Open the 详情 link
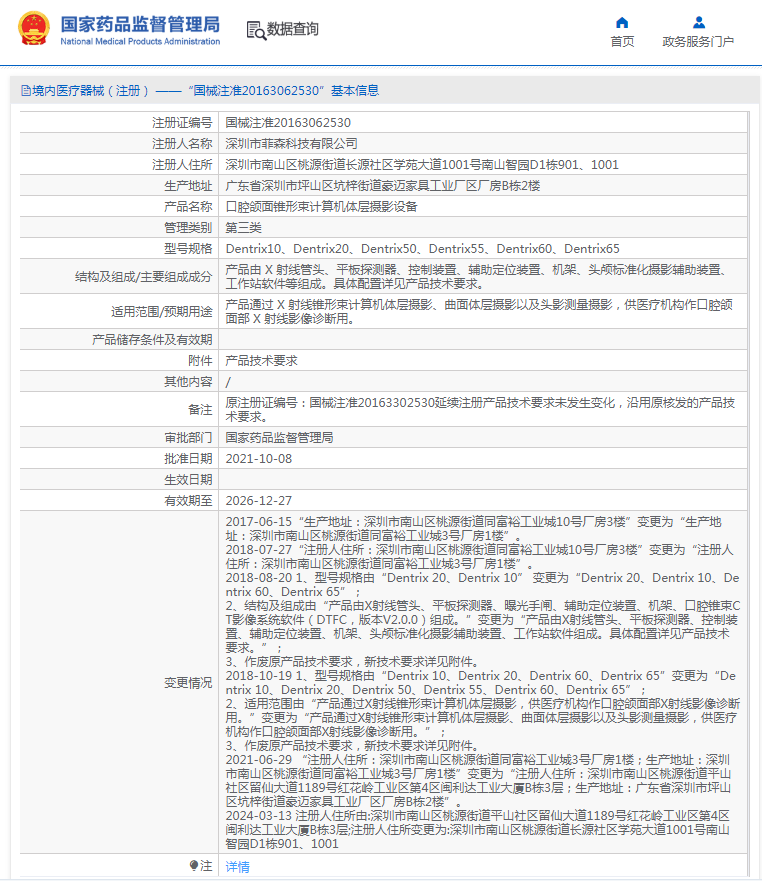The height and width of the screenshot is (881, 762). coord(238,867)
